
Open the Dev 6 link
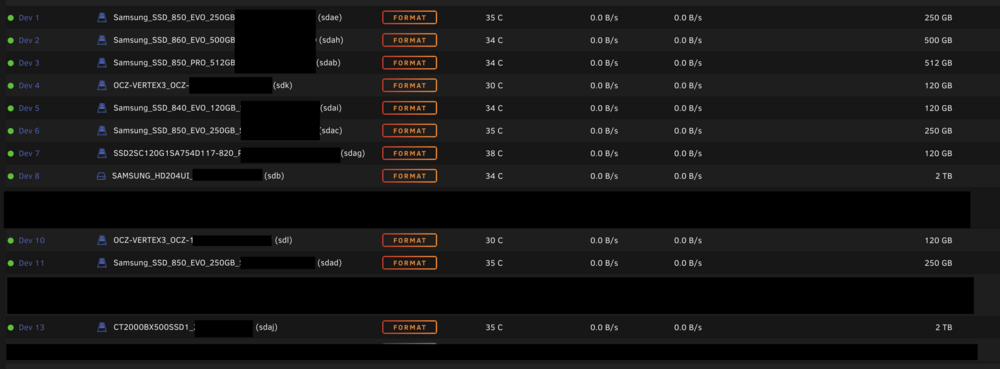coord(29,131)
